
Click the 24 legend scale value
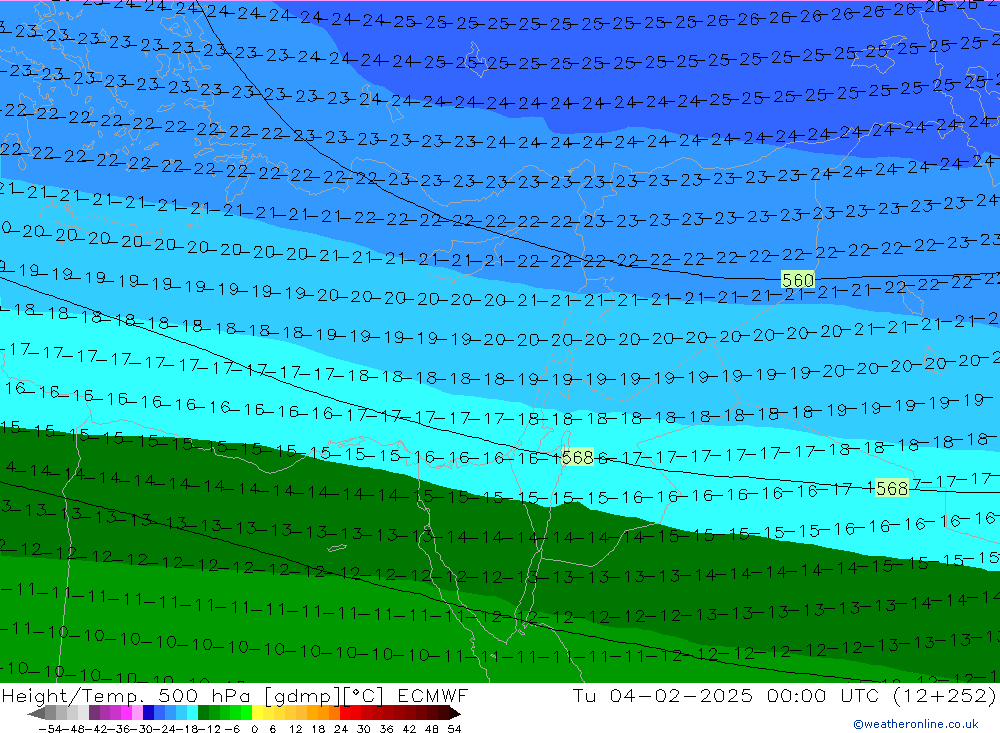[x=341, y=729]
